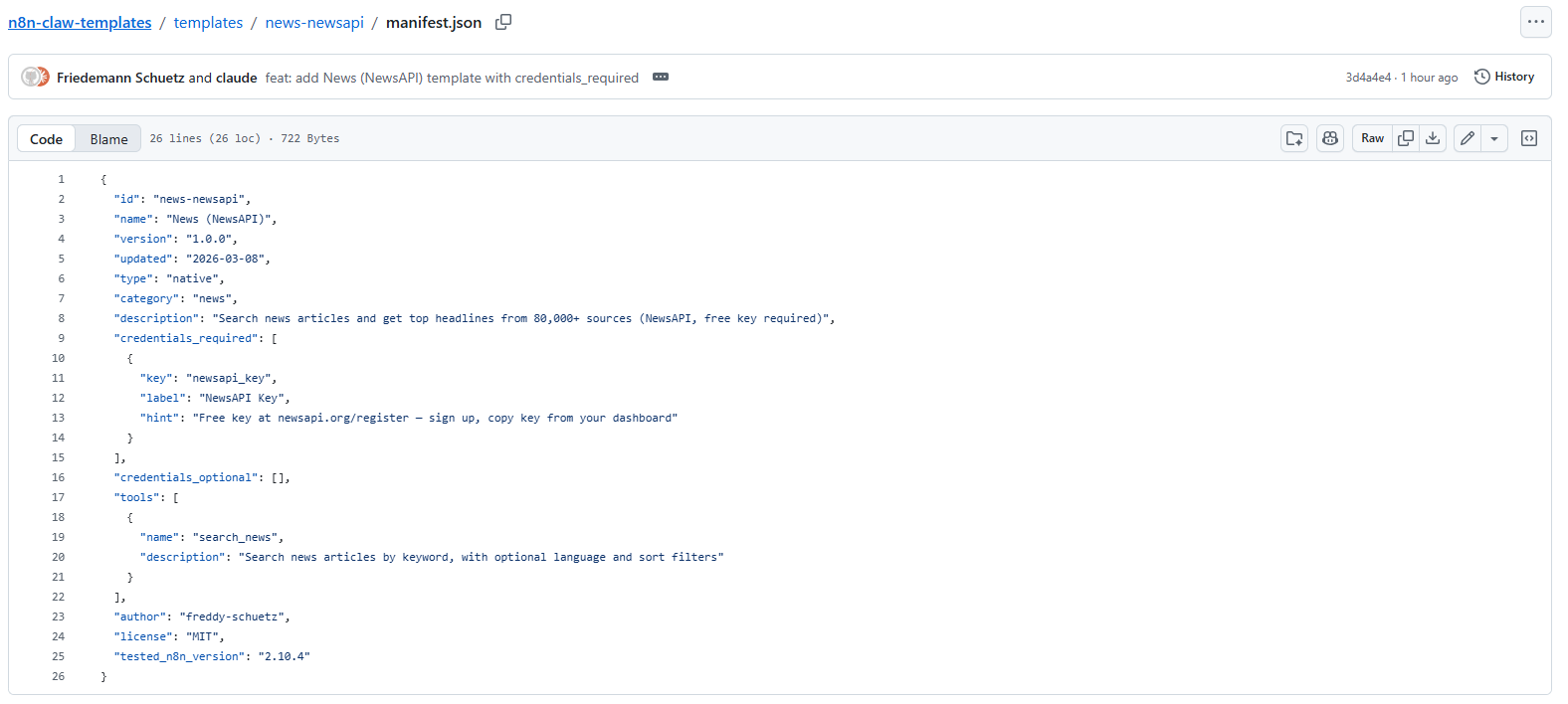1568x704 pixels.
Task: Click the "hint" line about newsapi.org/register
Action: coord(409,418)
